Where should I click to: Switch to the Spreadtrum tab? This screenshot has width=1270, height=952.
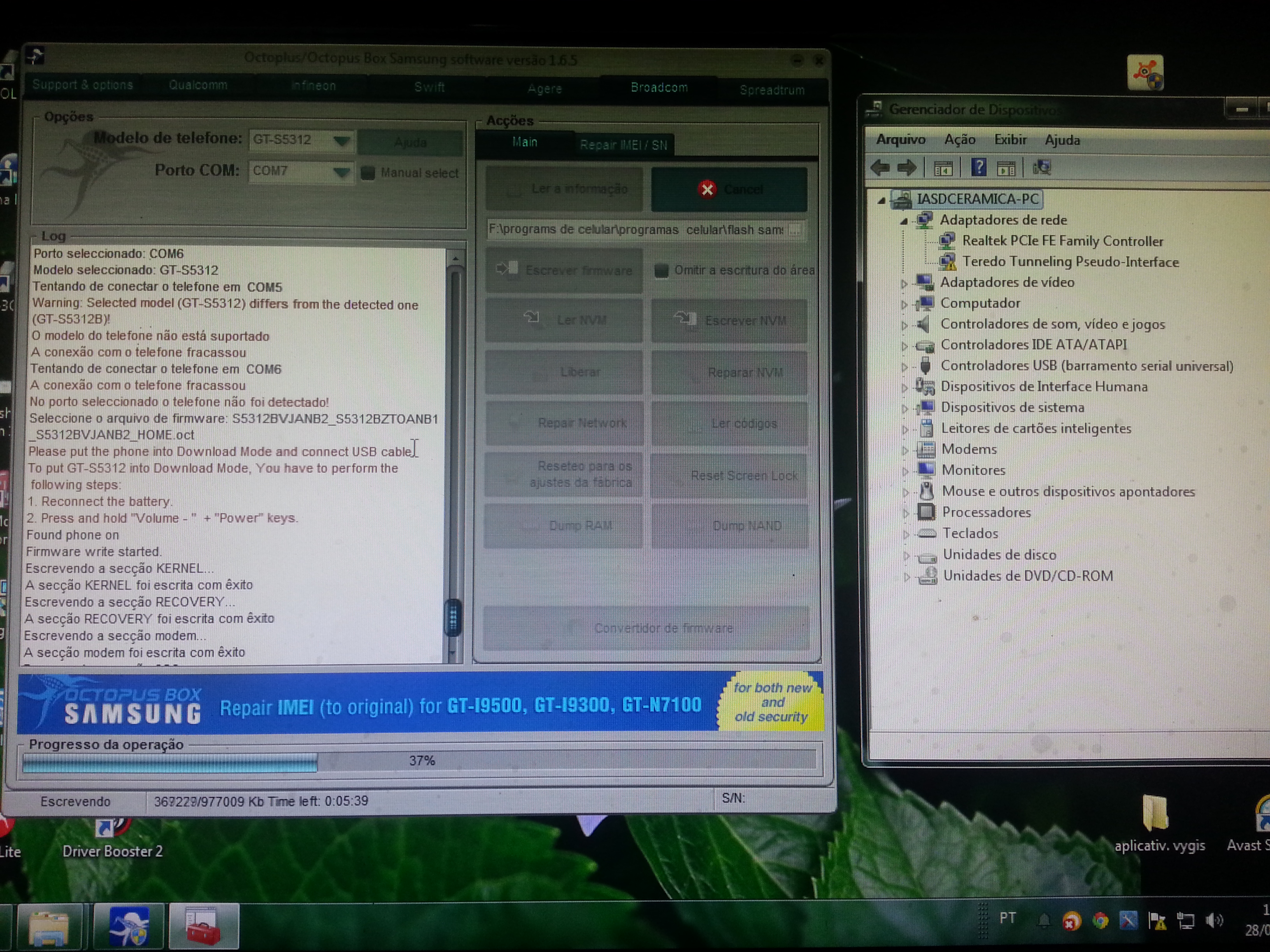[x=772, y=90]
